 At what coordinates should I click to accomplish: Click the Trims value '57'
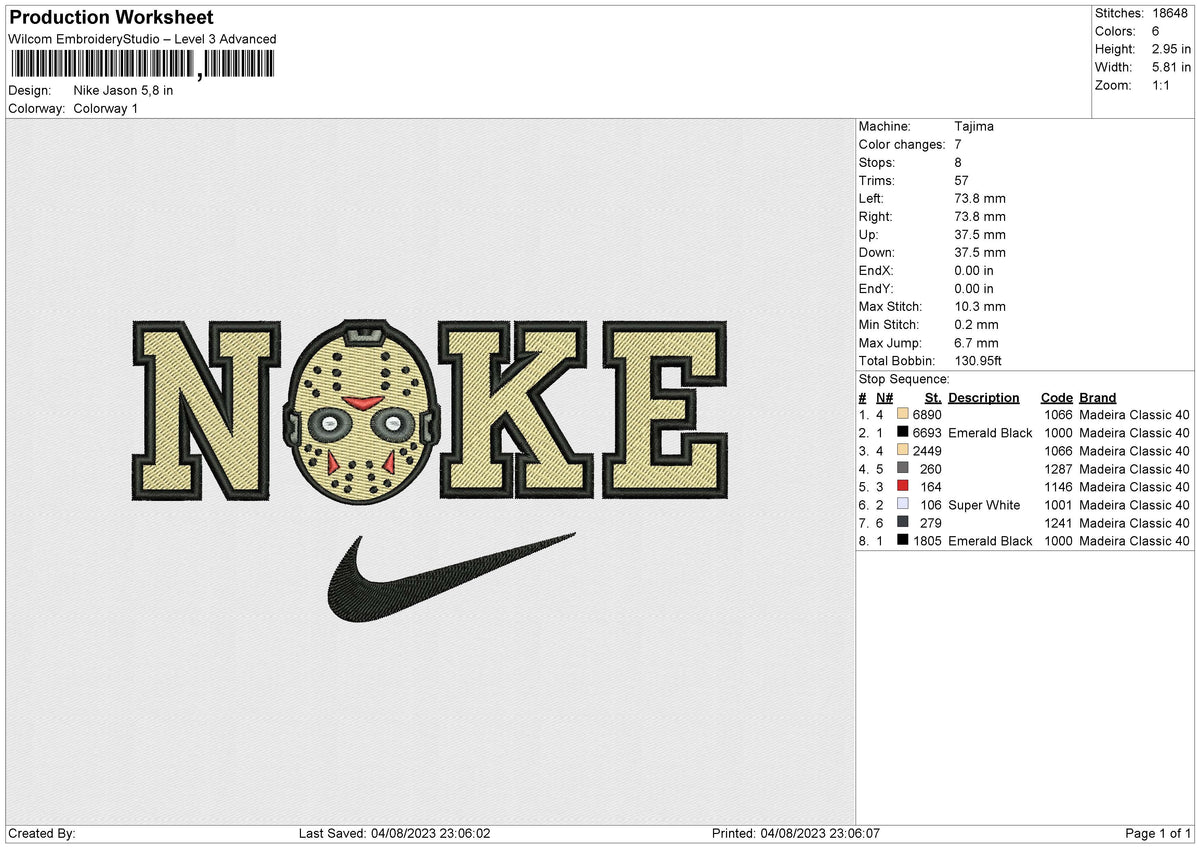pyautogui.click(x=963, y=180)
